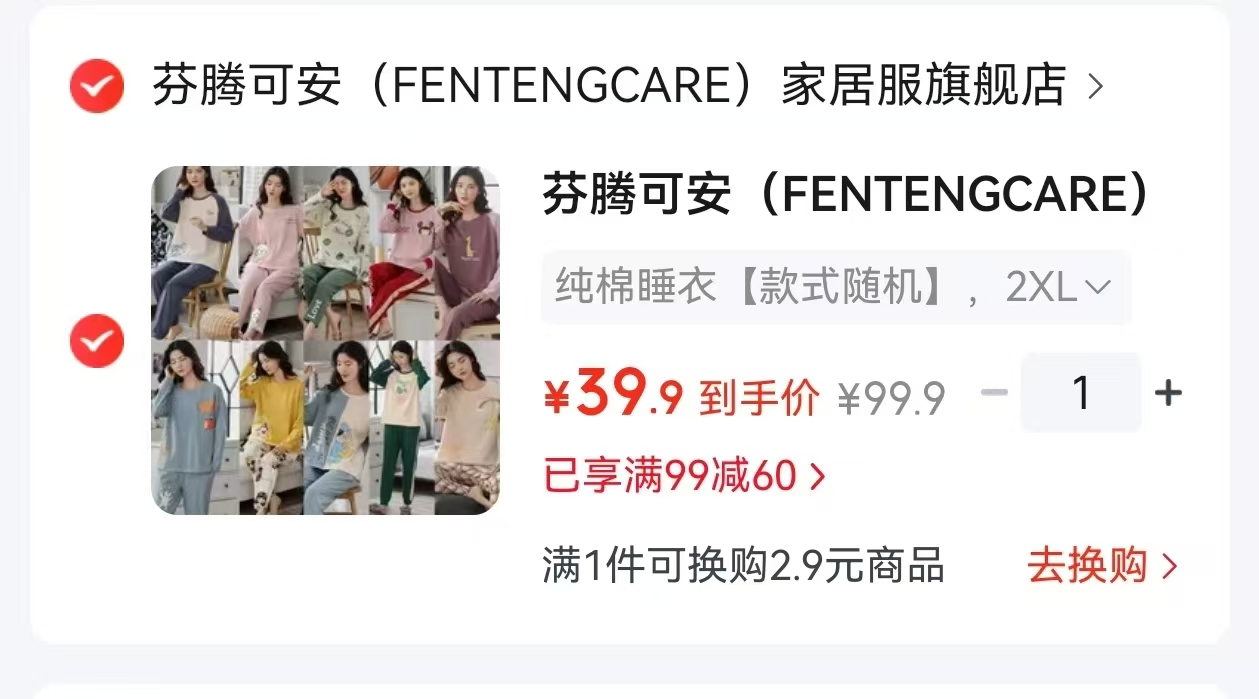The image size is (1259, 699).
Task: Increase quantity with the plus icon
Action: click(x=1168, y=393)
